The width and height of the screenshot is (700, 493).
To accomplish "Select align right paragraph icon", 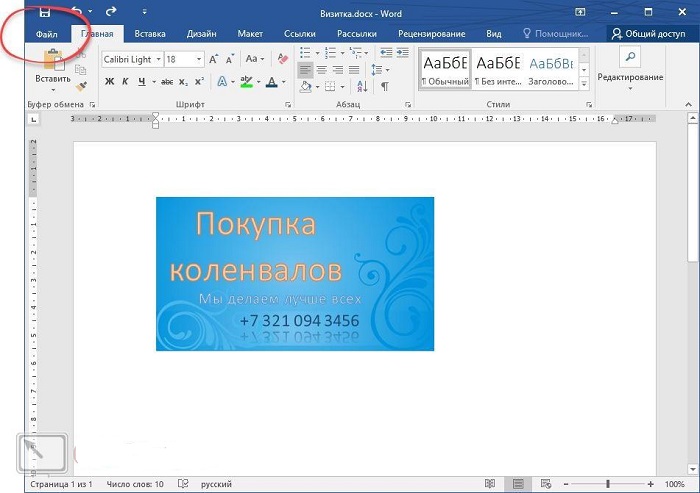I will (338, 70).
